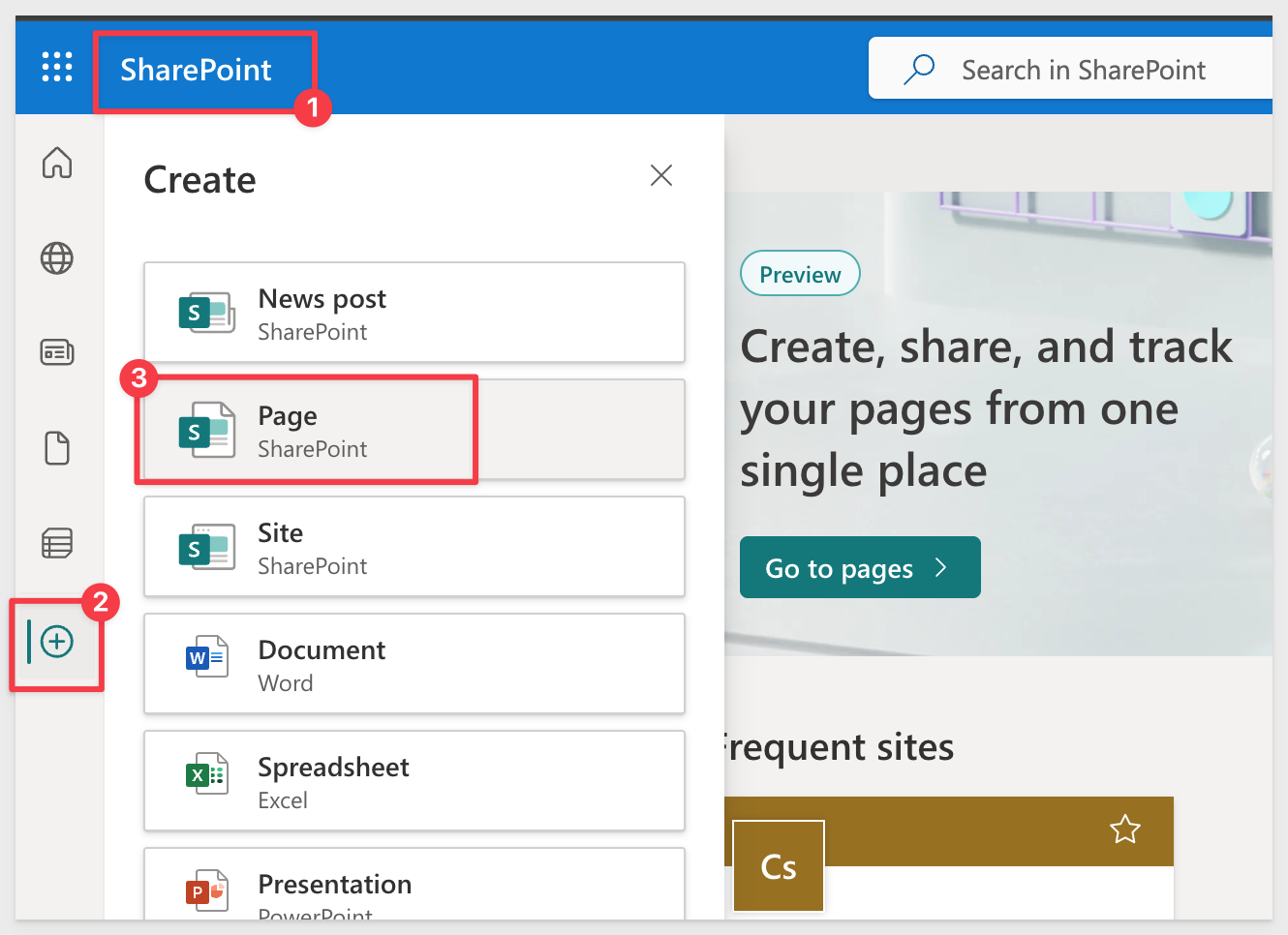1288x935 pixels.
Task: Open the news icon in sidebar
Action: 57,352
